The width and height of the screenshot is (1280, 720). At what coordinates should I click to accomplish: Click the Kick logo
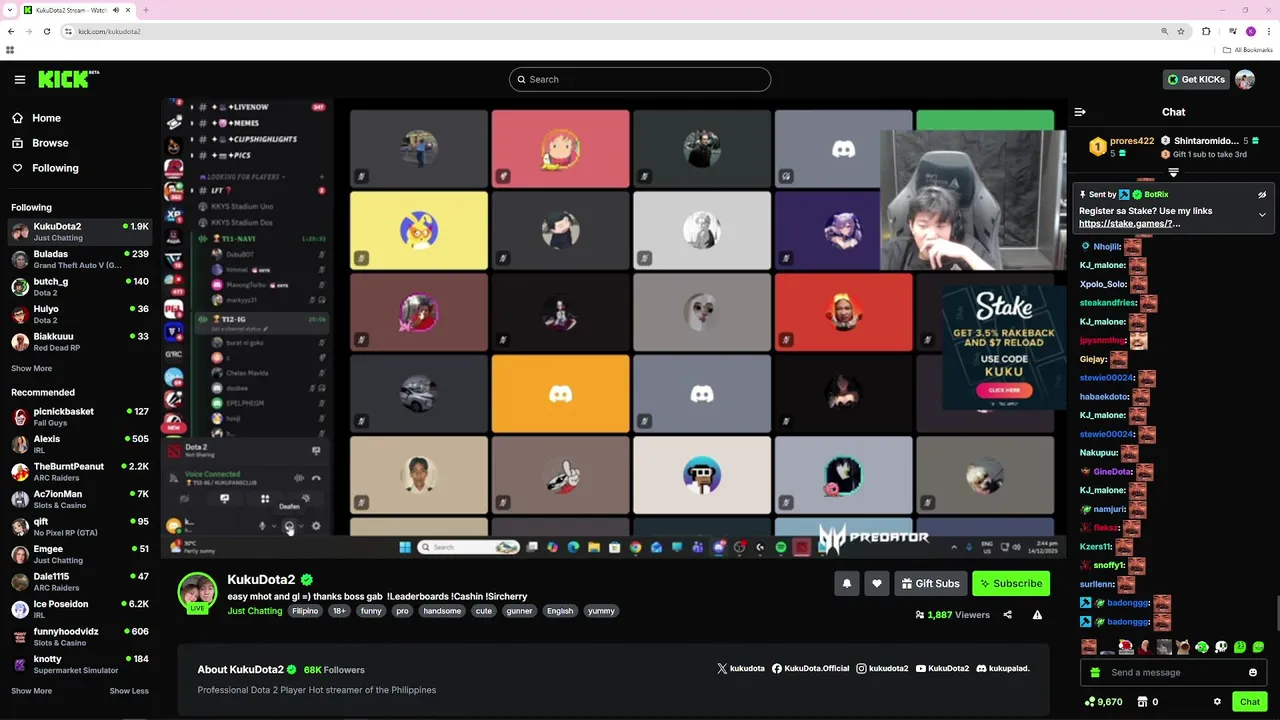69,79
